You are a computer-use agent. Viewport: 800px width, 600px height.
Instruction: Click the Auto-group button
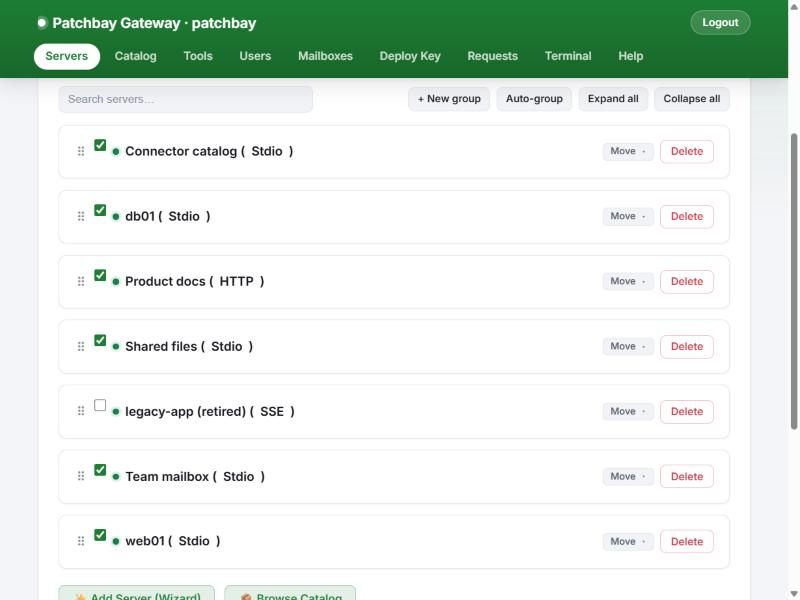(534, 99)
